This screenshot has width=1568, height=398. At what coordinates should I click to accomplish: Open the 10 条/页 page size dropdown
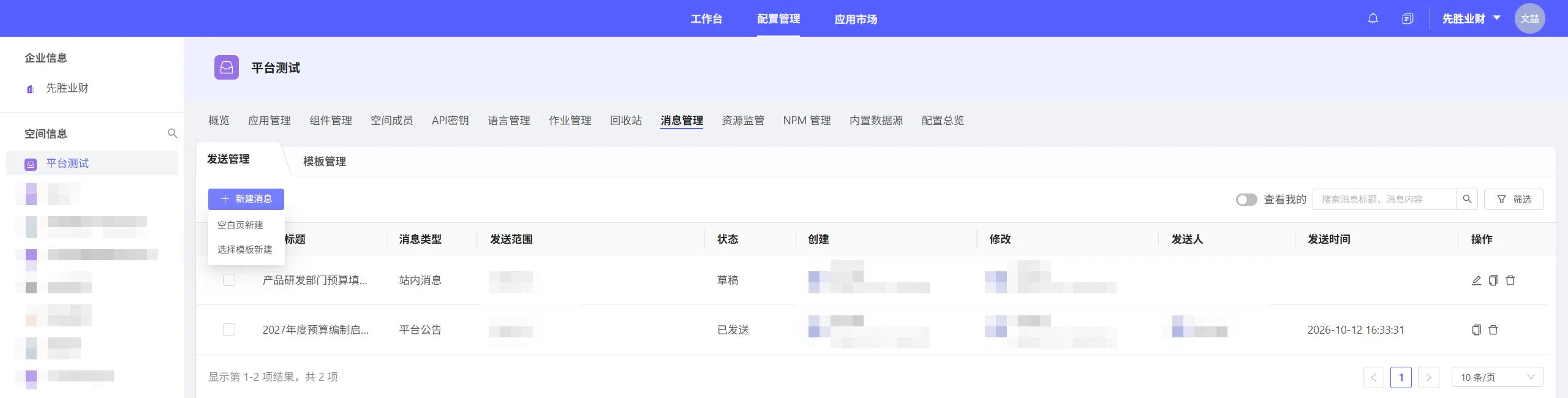click(x=1497, y=377)
